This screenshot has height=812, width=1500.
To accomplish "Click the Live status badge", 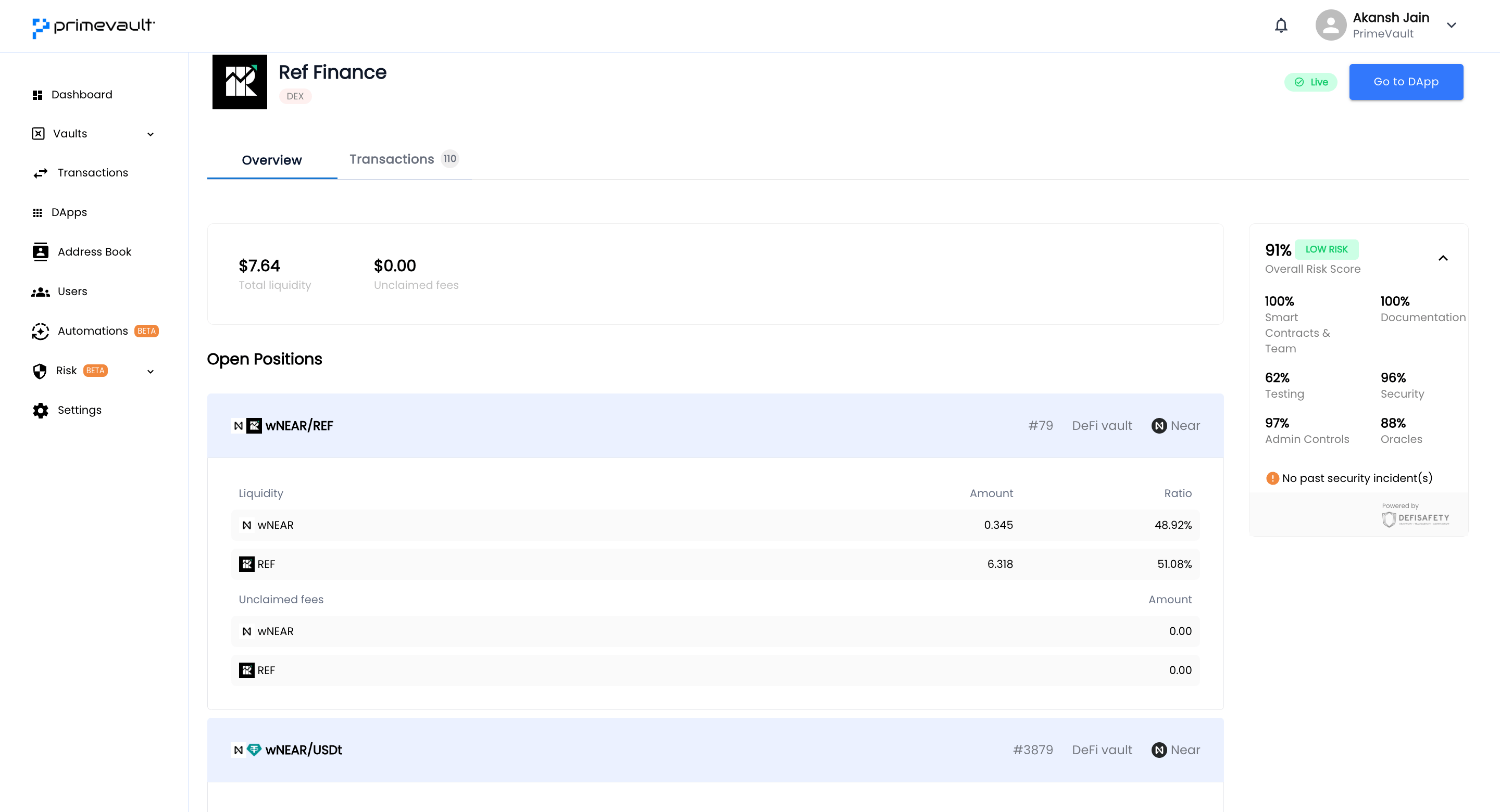I will [x=1311, y=82].
